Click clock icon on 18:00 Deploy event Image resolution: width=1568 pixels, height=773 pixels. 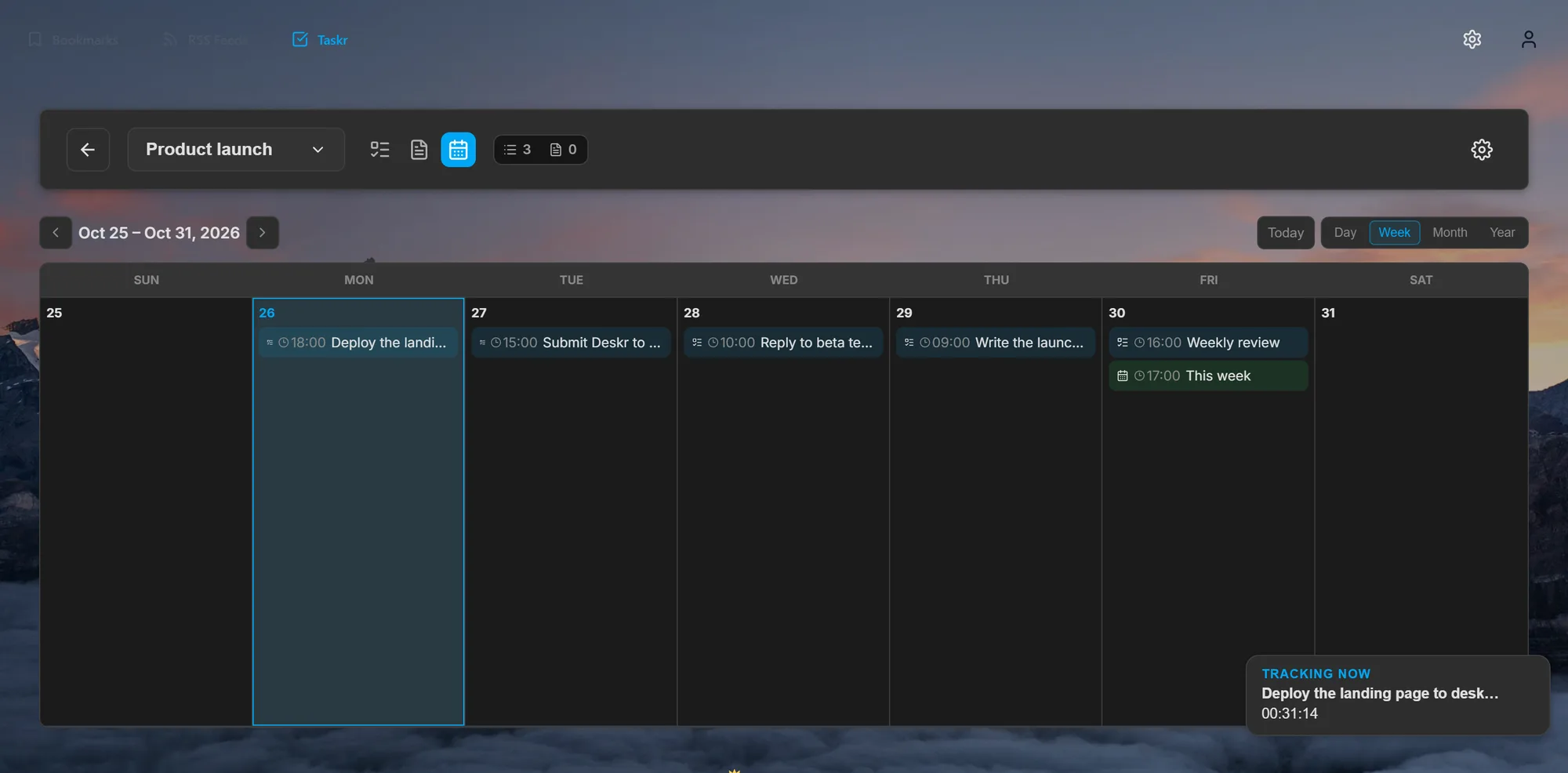(x=284, y=343)
